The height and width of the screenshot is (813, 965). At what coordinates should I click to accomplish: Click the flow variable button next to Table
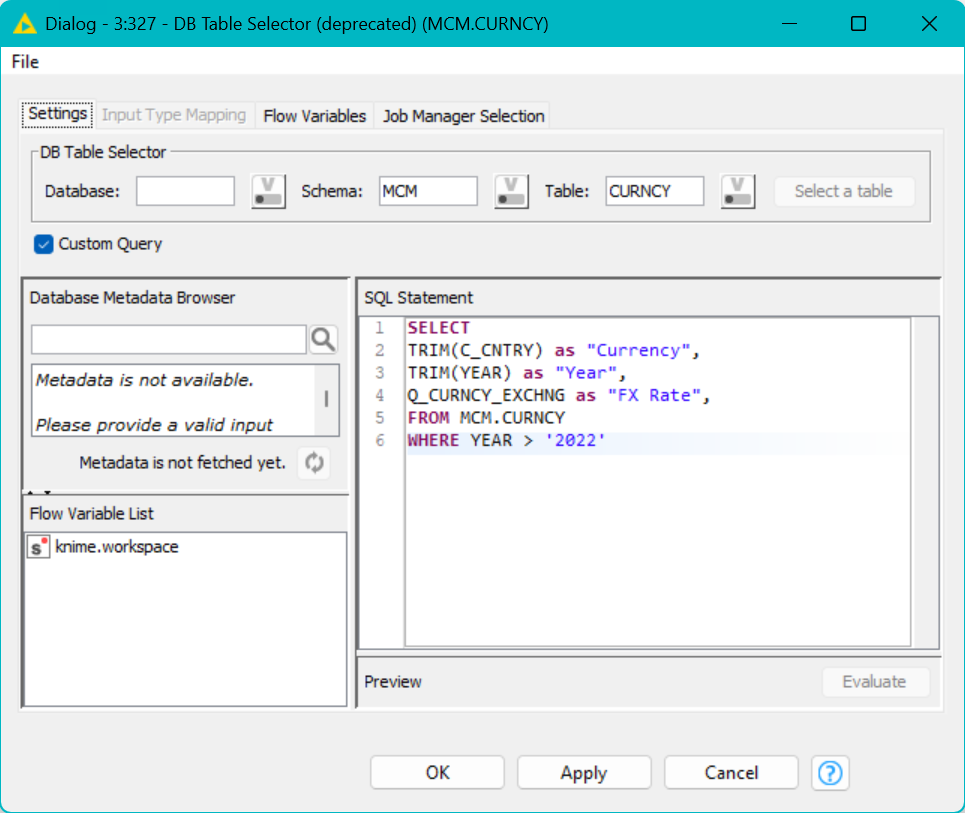[737, 191]
